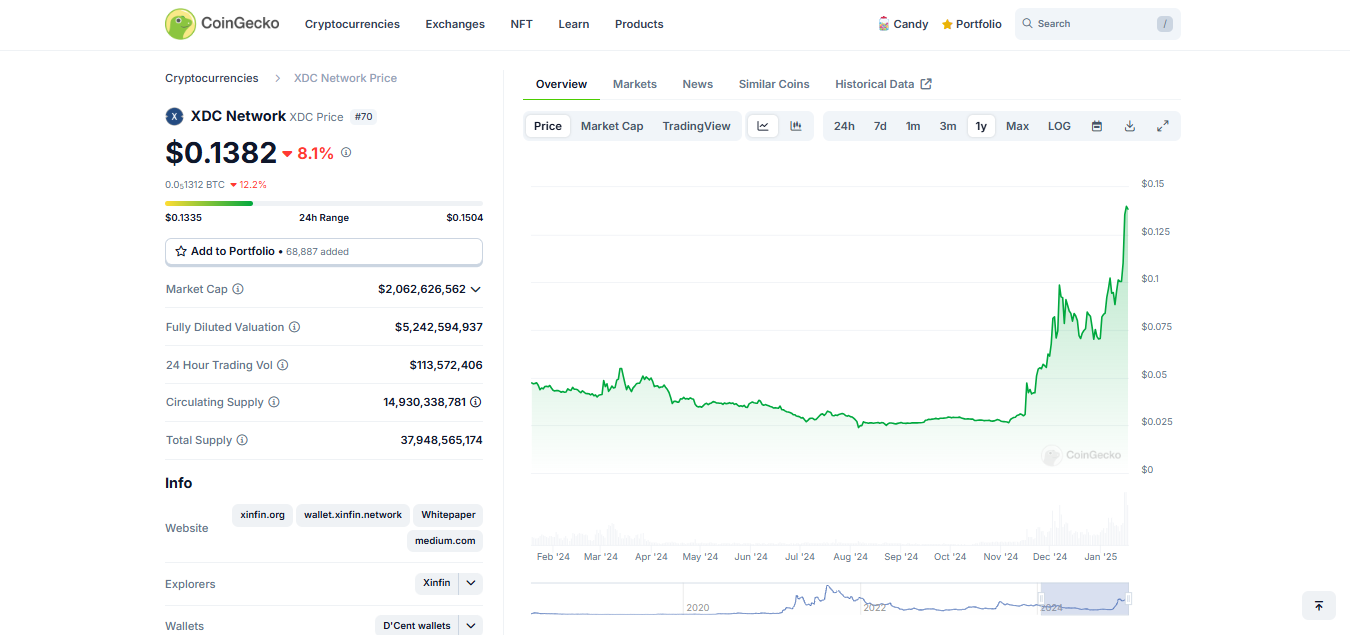Click the search magnifier icon
This screenshot has width=1350, height=635.
click(1027, 24)
